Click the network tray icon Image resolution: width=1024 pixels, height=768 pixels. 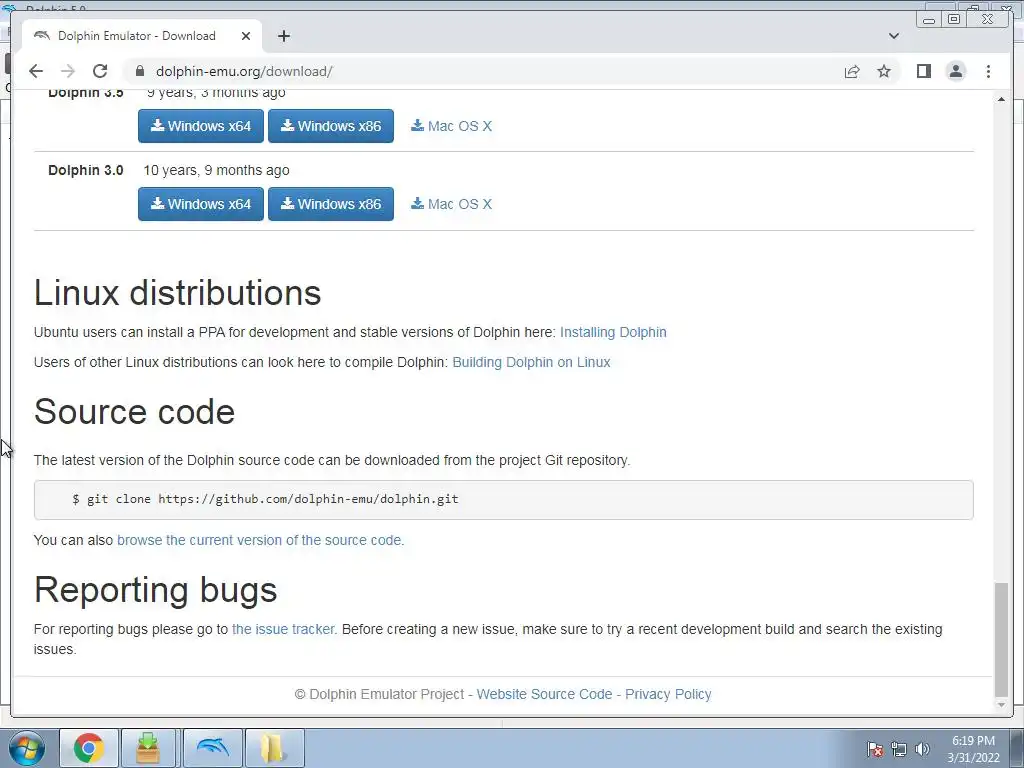899,749
